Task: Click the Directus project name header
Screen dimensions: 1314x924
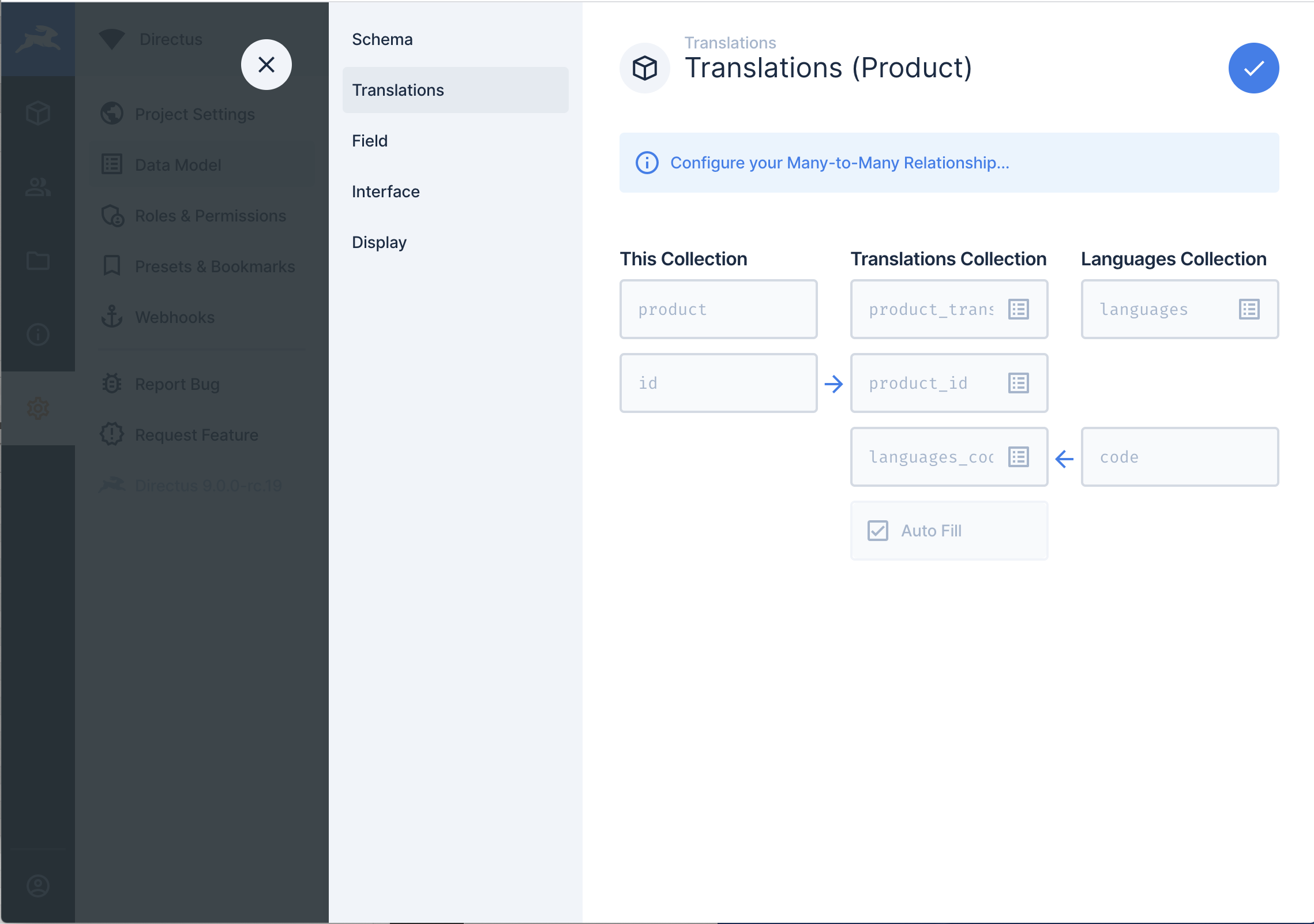Action: [171, 39]
